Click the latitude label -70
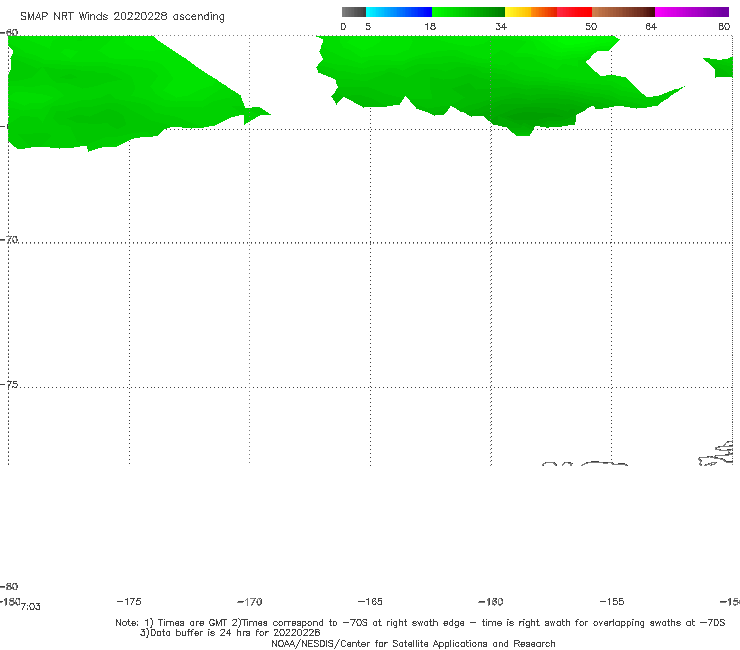Viewport: 740px width, 650px height. 9,239
